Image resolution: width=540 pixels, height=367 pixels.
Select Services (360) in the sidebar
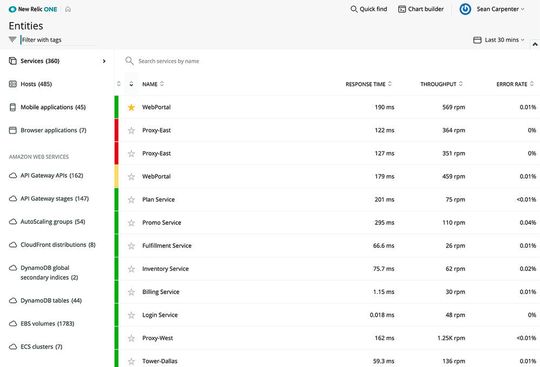pyautogui.click(x=40, y=61)
